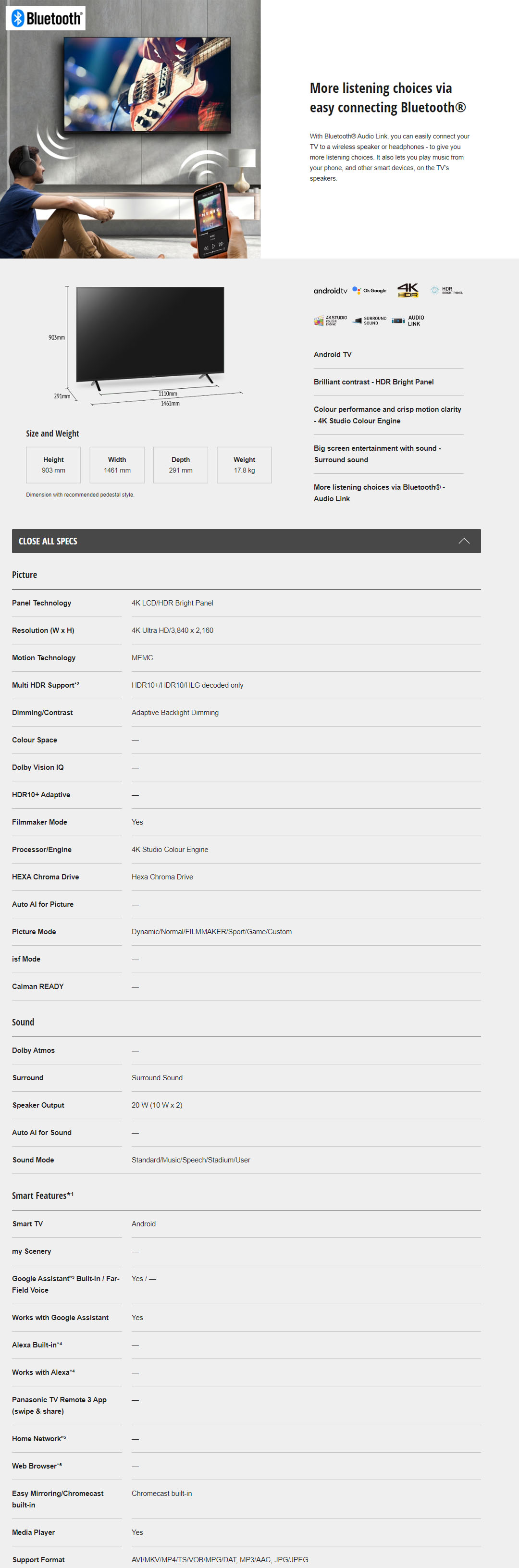Open the Android TV feature link
The image size is (519, 1568).
(333, 354)
